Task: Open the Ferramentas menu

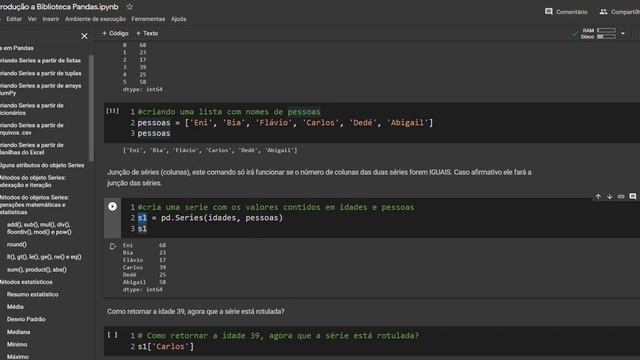Action: click(148, 19)
